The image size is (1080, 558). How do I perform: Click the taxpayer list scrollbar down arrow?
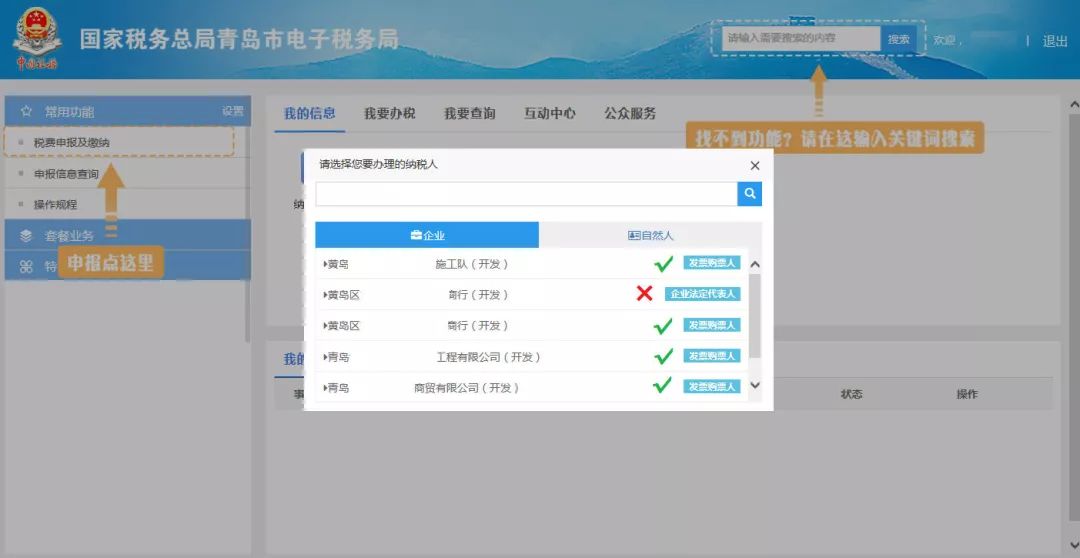pyautogui.click(x=755, y=385)
